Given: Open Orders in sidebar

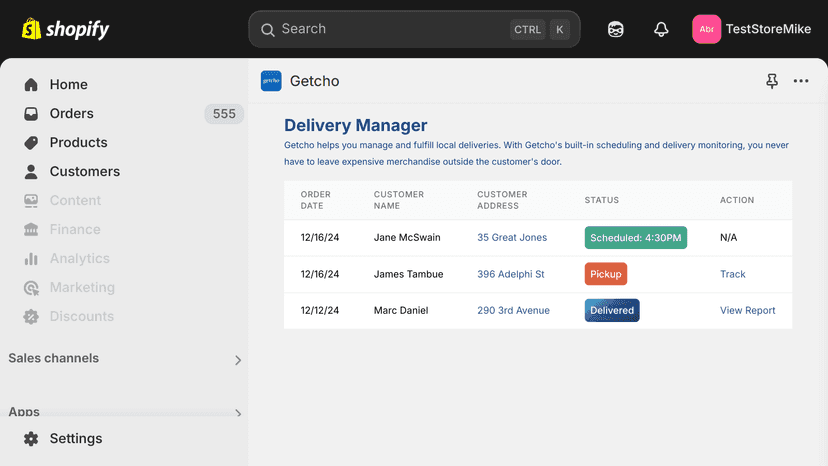Looking at the screenshot, I should [71, 114].
